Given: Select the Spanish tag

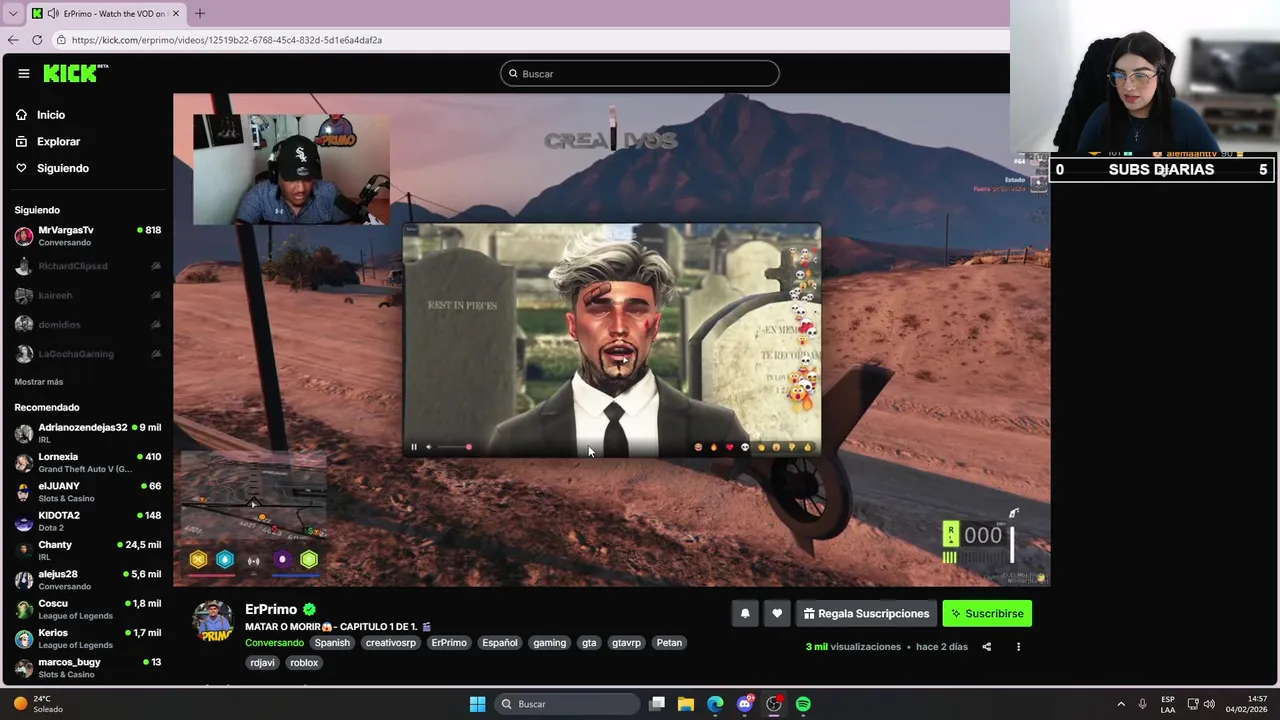Looking at the screenshot, I should [332, 643].
